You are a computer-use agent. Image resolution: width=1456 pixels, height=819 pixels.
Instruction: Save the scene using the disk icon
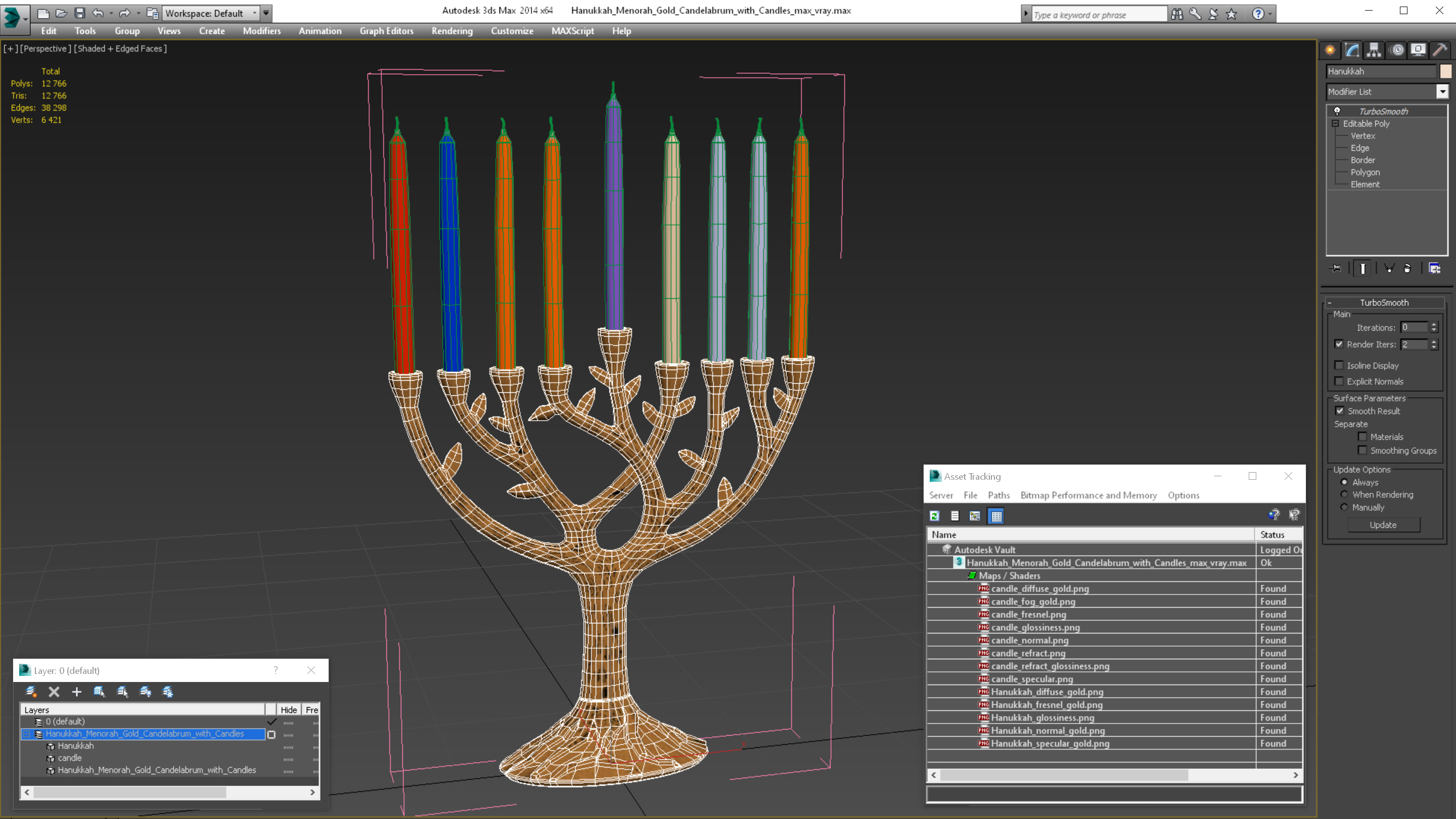(x=80, y=13)
